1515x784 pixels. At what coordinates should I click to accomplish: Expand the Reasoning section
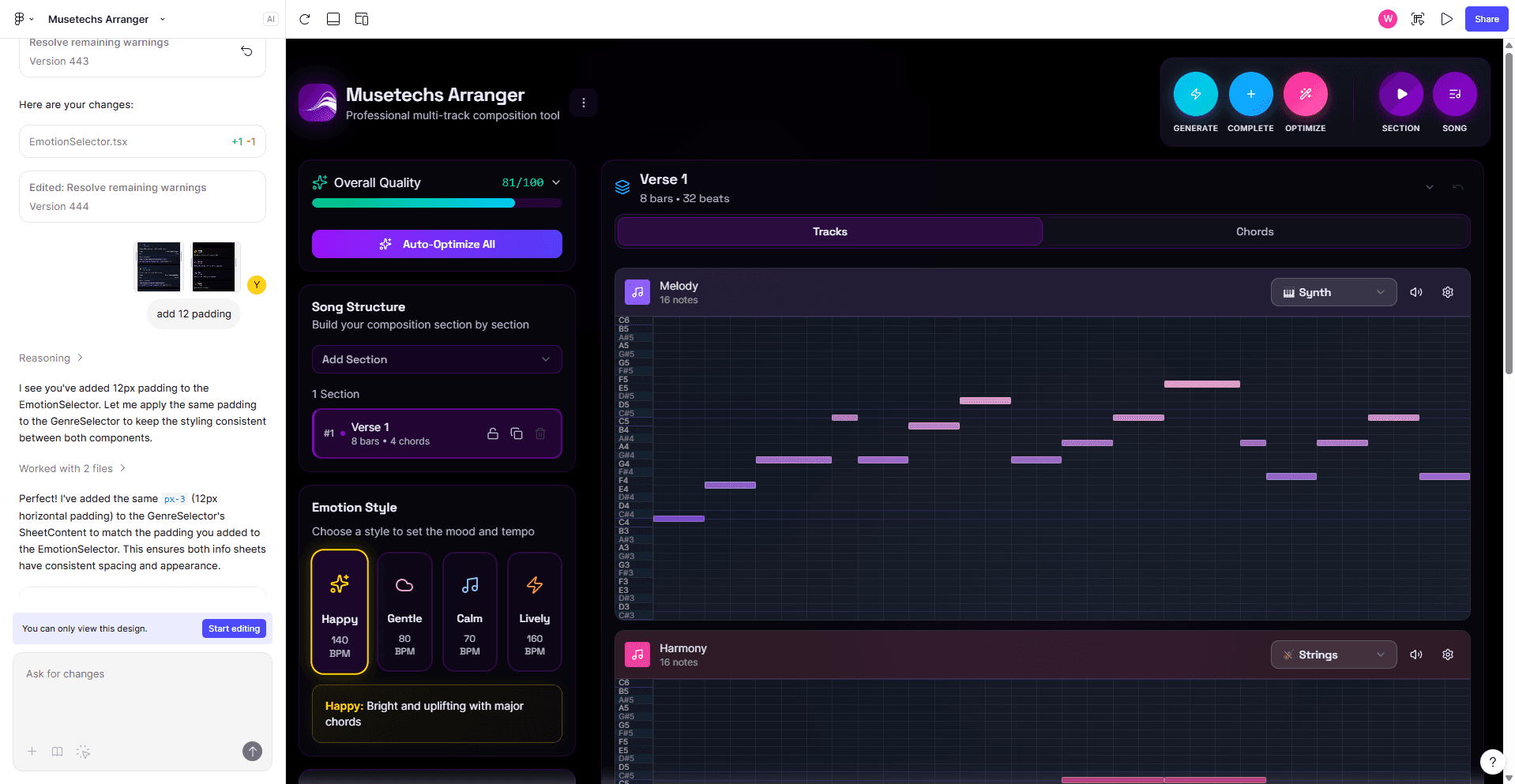[x=51, y=358]
